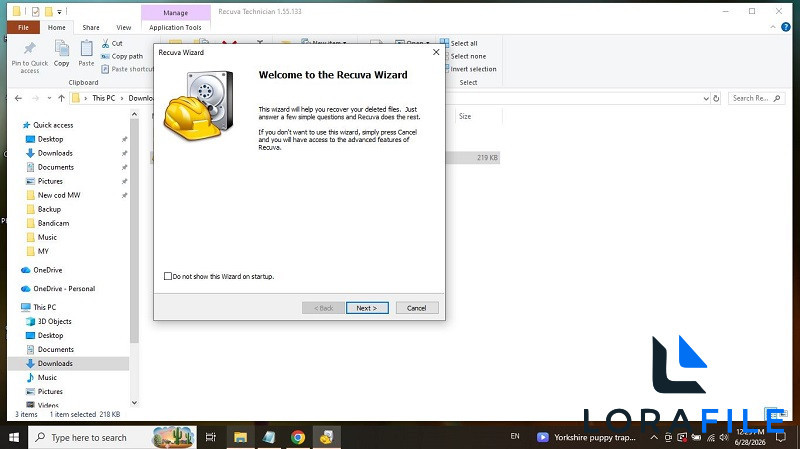Click navigation pane scroll down arrow
Image resolution: width=800 pixels, height=449 pixels.
pyautogui.click(x=134, y=403)
